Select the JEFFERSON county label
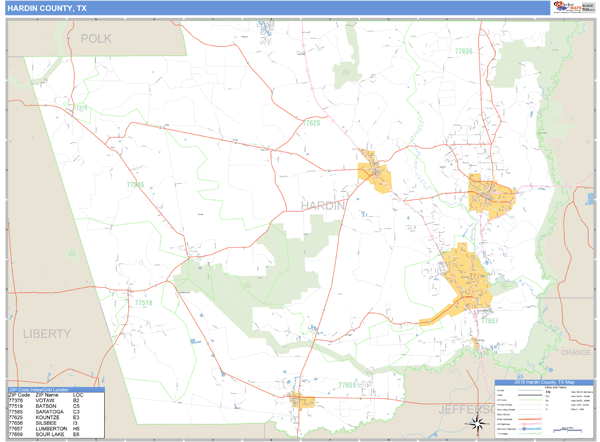Screen dimensions: 600x442 [x=466, y=410]
